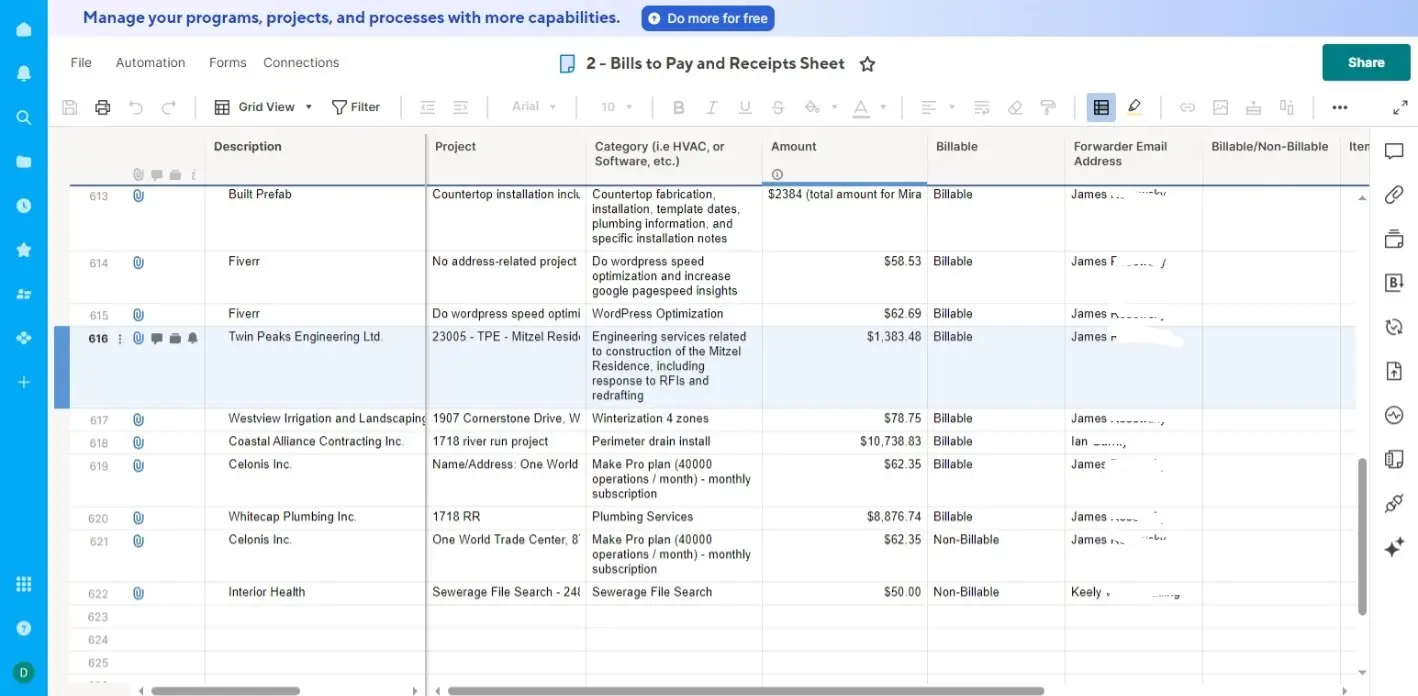Viewport: 1418px width, 696px height.
Task: Click the Print icon in the toolbar
Action: 102,107
